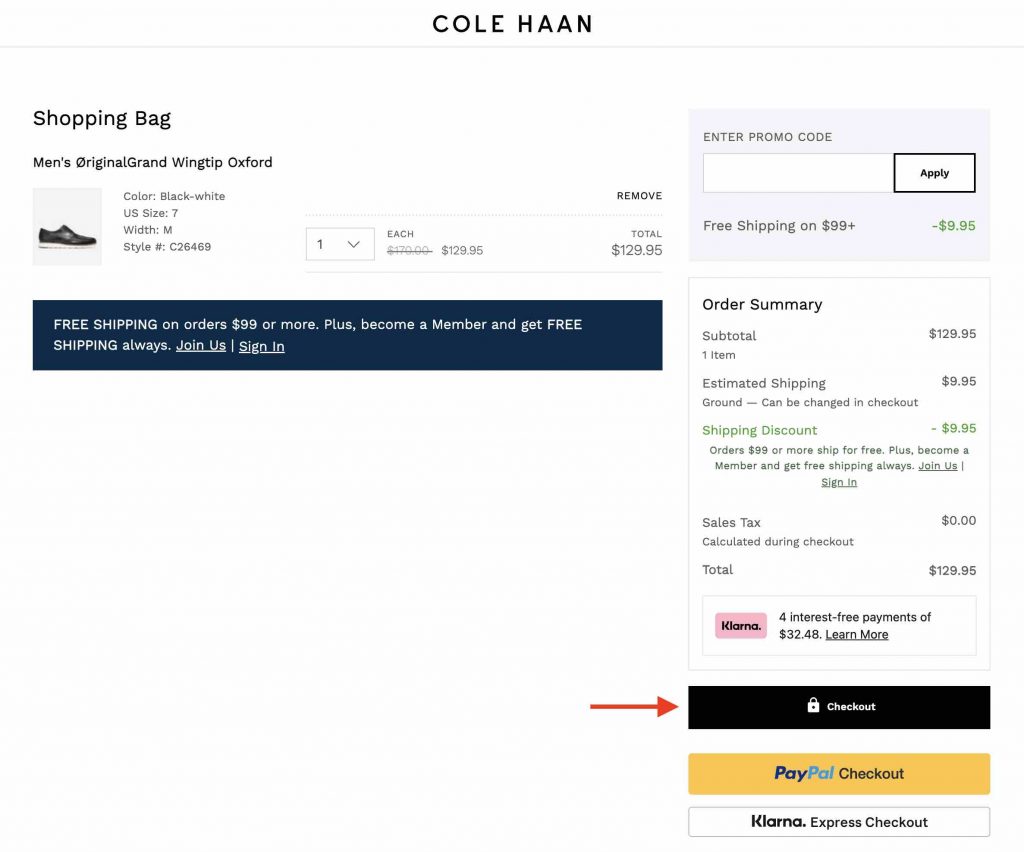Focus the promo code input field
This screenshot has width=1024, height=852.
[797, 173]
